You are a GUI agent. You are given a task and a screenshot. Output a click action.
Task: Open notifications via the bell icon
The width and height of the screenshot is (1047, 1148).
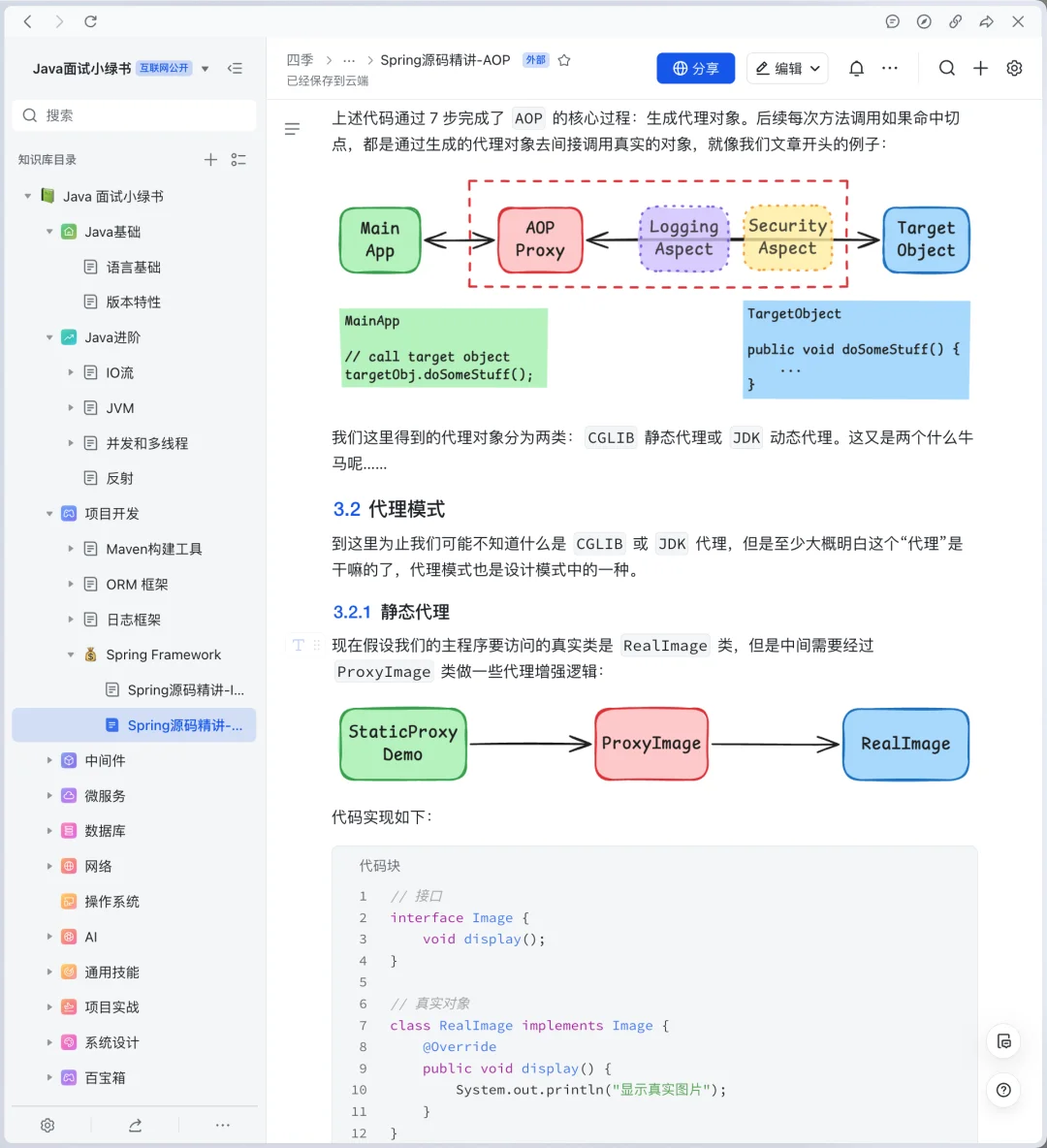[x=856, y=68]
